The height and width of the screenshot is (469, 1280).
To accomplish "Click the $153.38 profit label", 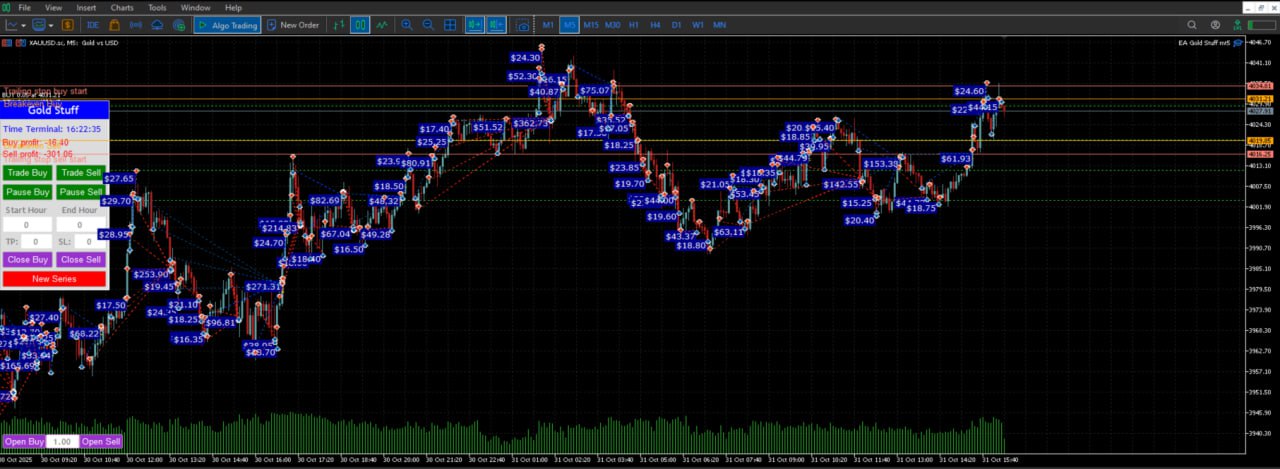I will point(881,164).
